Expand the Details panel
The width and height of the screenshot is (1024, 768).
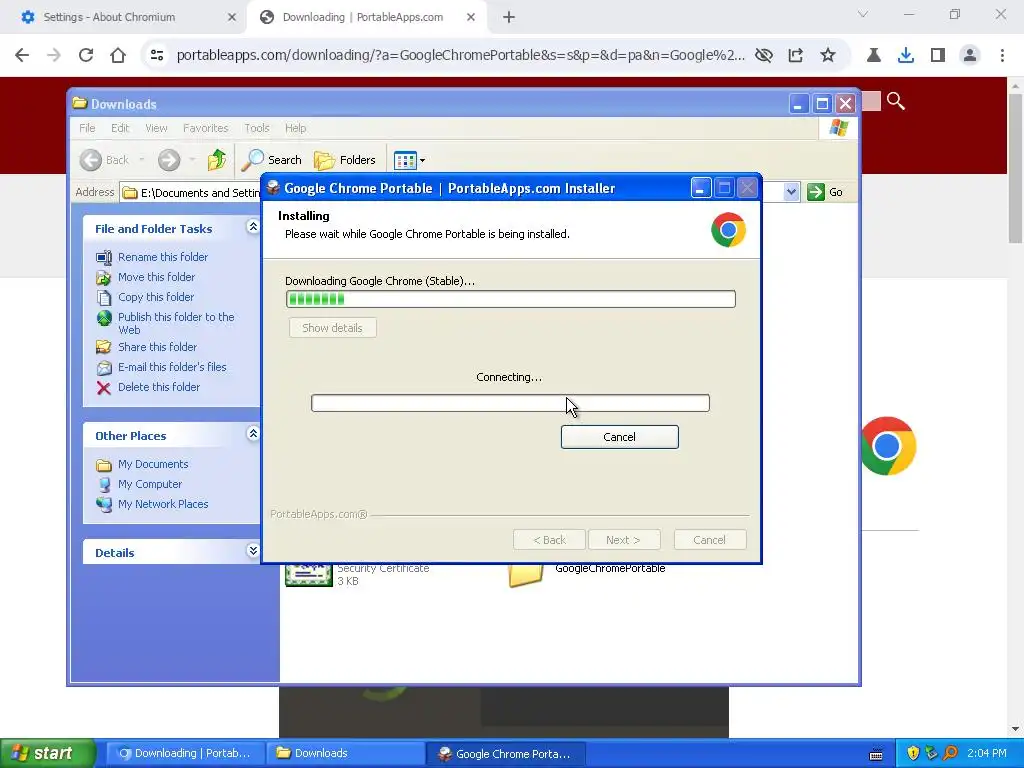pos(253,551)
